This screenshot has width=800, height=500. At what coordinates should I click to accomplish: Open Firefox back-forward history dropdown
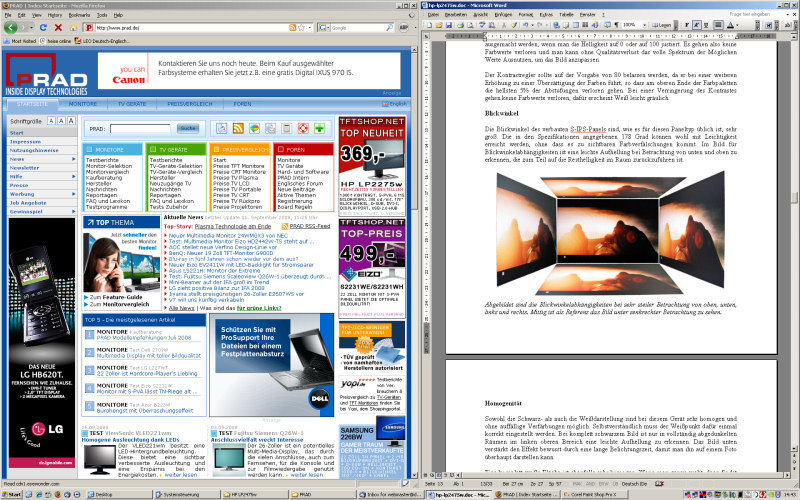coord(32,28)
